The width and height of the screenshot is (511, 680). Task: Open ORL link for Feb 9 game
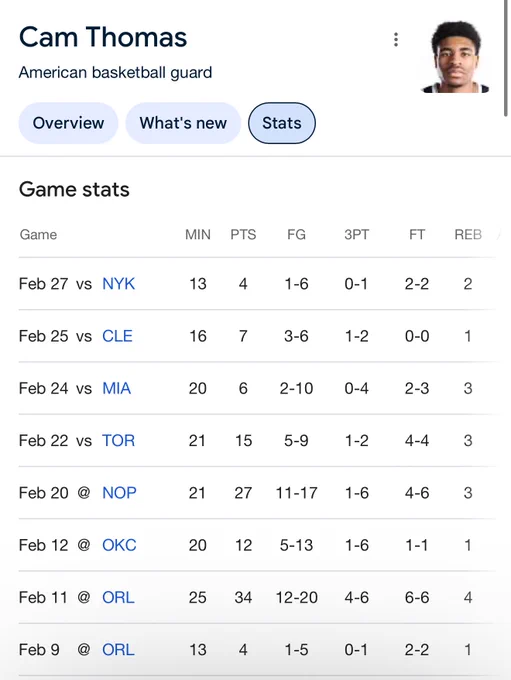click(118, 650)
